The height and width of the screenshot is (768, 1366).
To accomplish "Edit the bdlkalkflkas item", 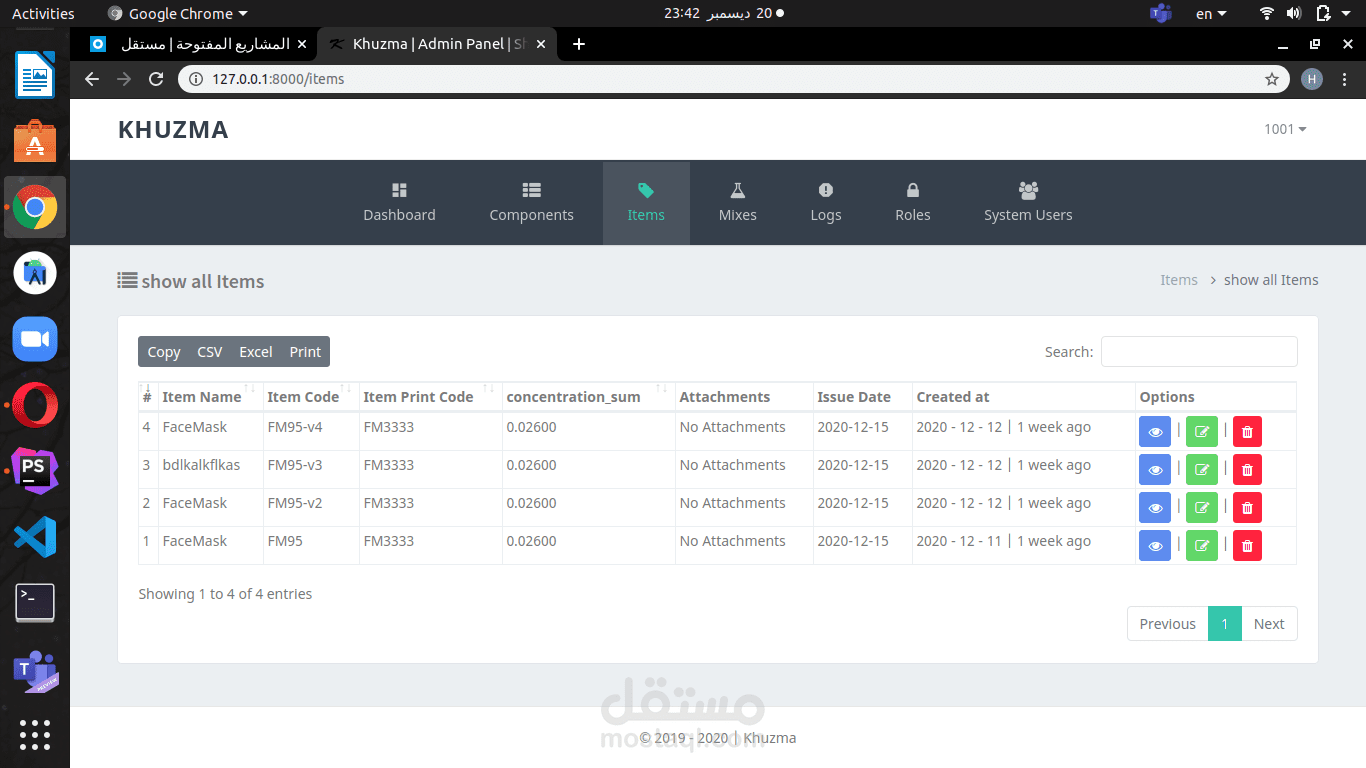I will click(1202, 470).
